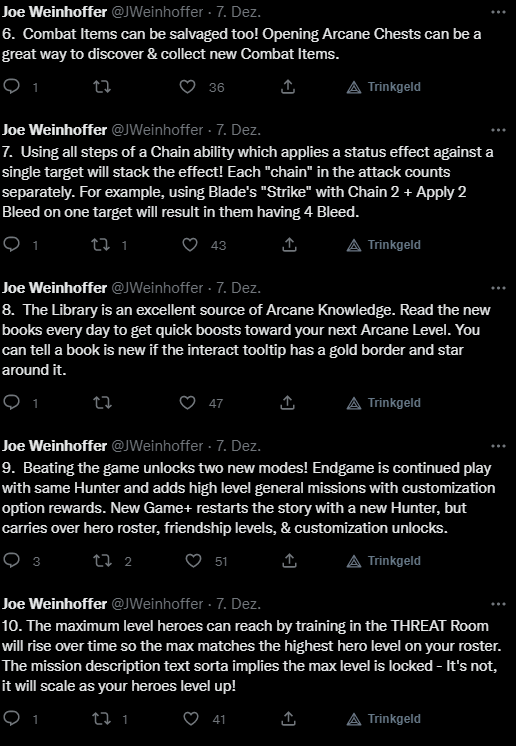Image resolution: width=516 pixels, height=746 pixels.
Task: Share the Combat Items tweet
Action: (x=288, y=87)
